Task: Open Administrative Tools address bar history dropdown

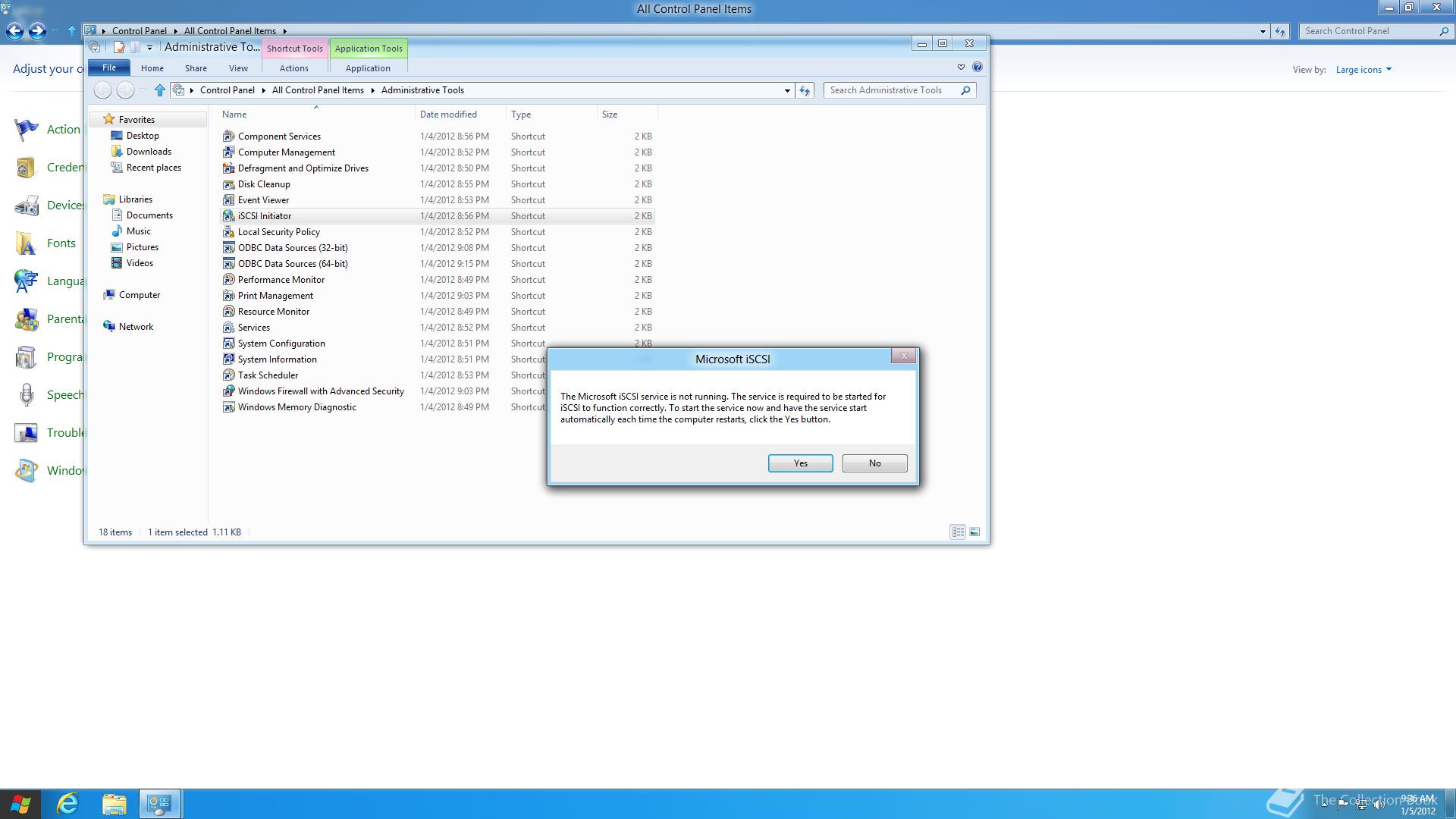Action: coord(786,90)
